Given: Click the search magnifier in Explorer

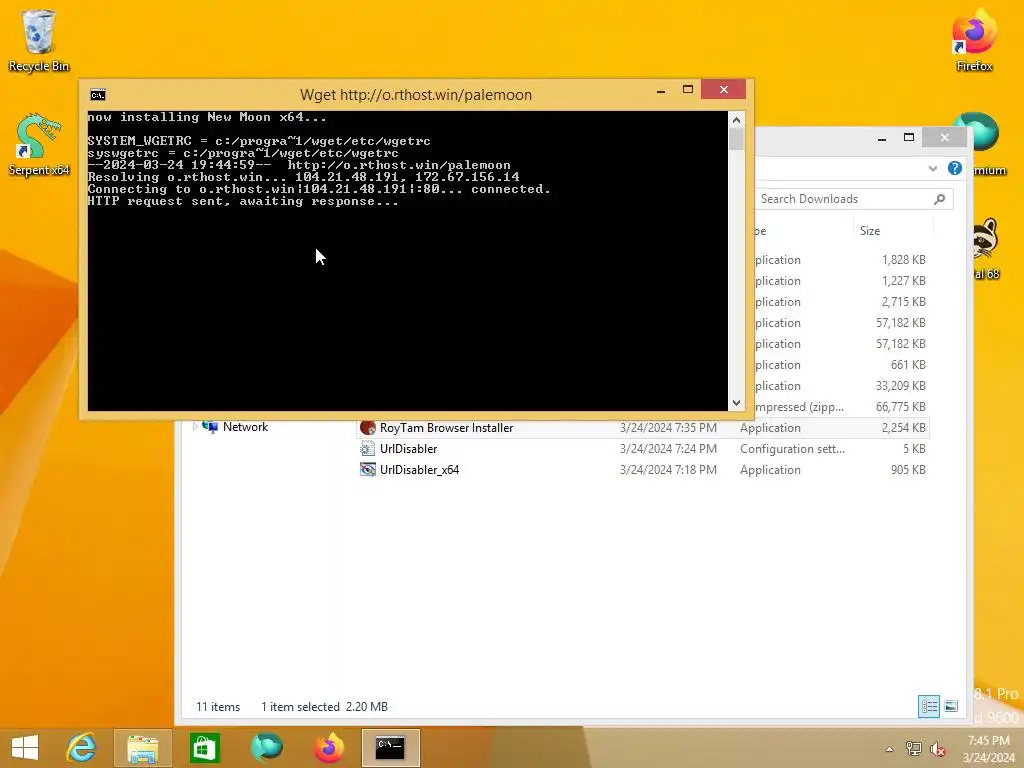Looking at the screenshot, I should click(x=940, y=199).
